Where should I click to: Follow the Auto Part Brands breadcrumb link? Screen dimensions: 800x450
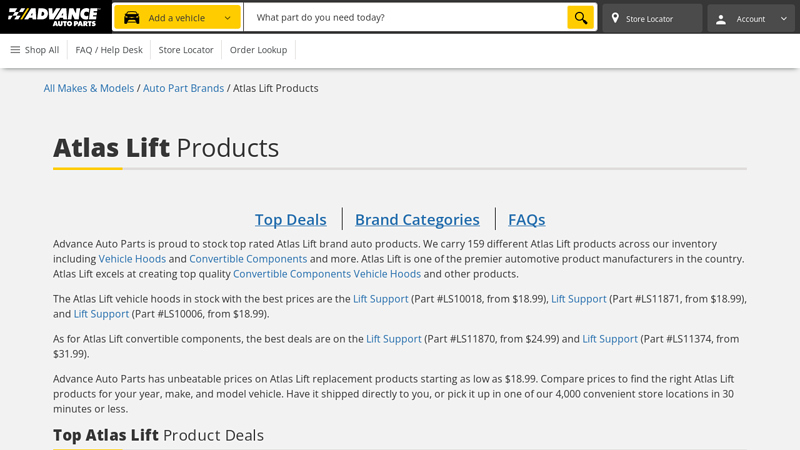[183, 88]
